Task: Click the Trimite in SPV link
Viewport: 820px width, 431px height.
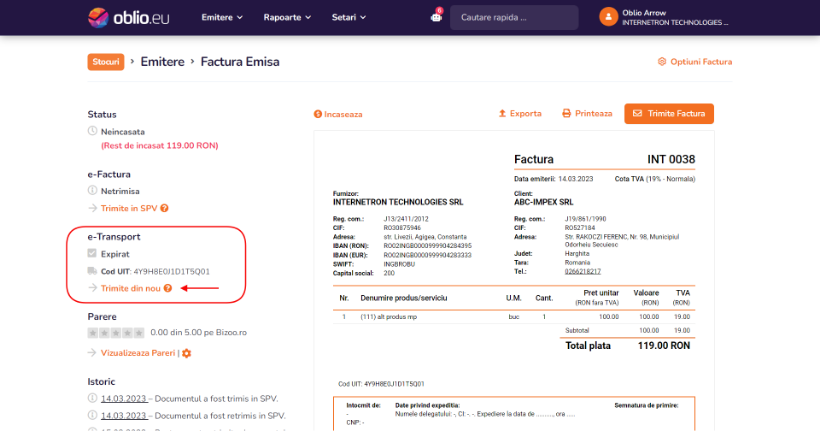Action: pyautogui.click(x=129, y=208)
